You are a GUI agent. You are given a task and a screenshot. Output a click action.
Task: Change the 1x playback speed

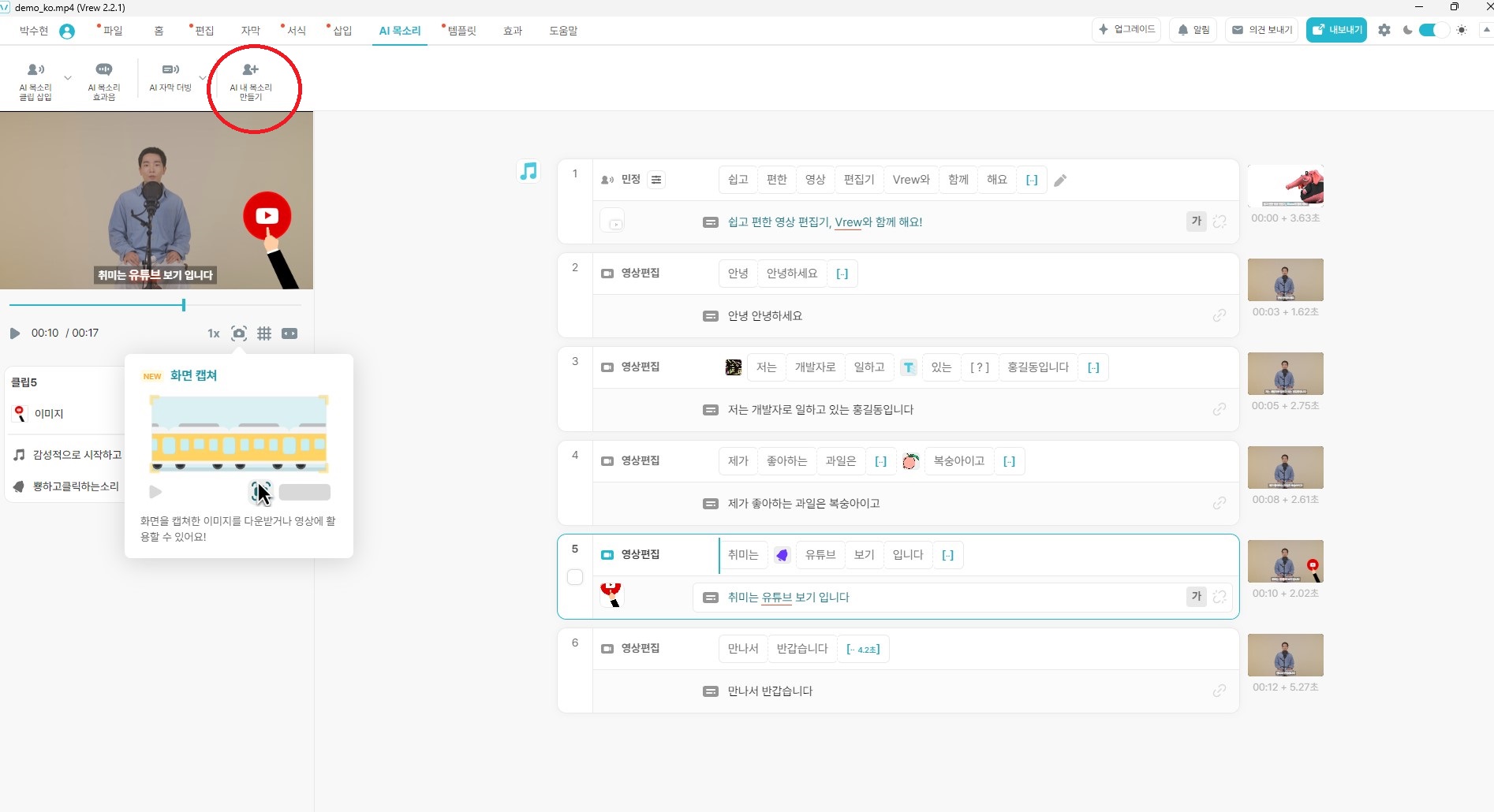pyautogui.click(x=213, y=333)
